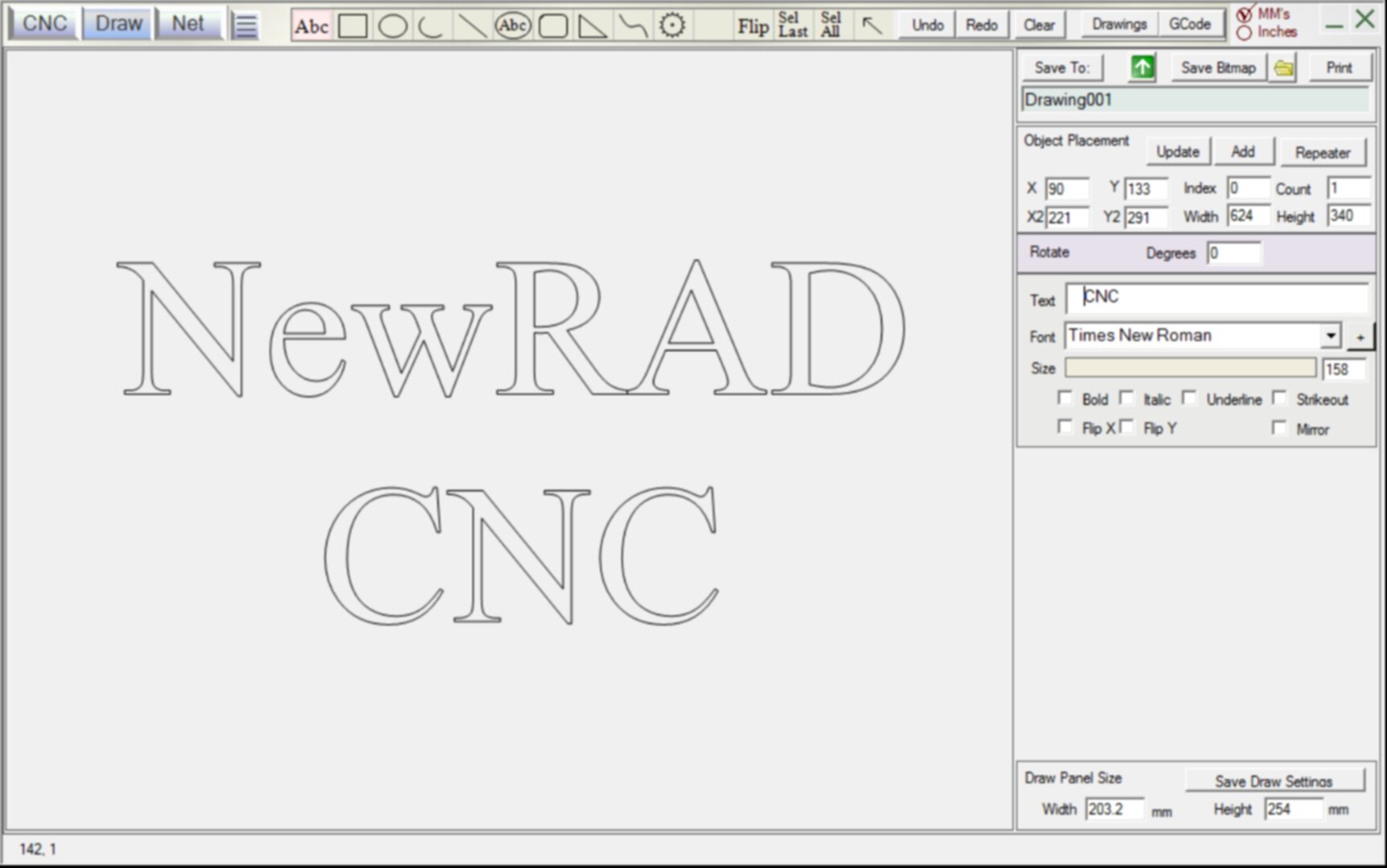
Task: Click Sel Last toolbar tool
Action: (793, 26)
